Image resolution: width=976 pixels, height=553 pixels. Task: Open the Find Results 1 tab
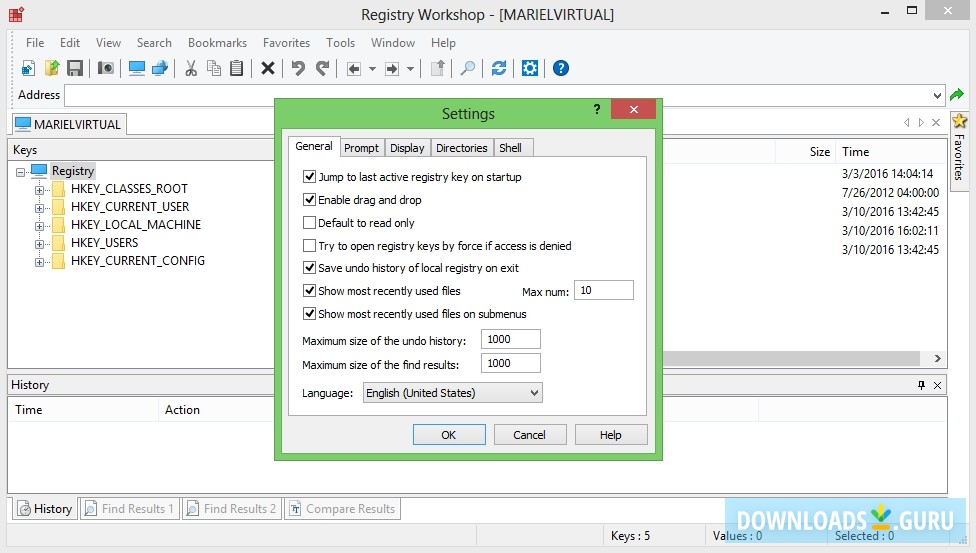click(x=130, y=509)
